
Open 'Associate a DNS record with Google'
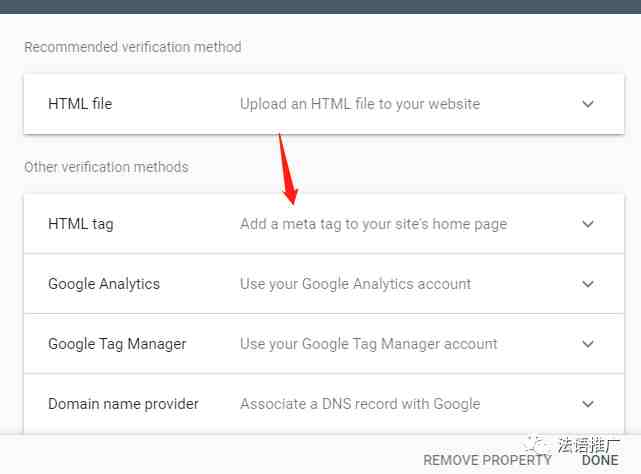tap(360, 404)
